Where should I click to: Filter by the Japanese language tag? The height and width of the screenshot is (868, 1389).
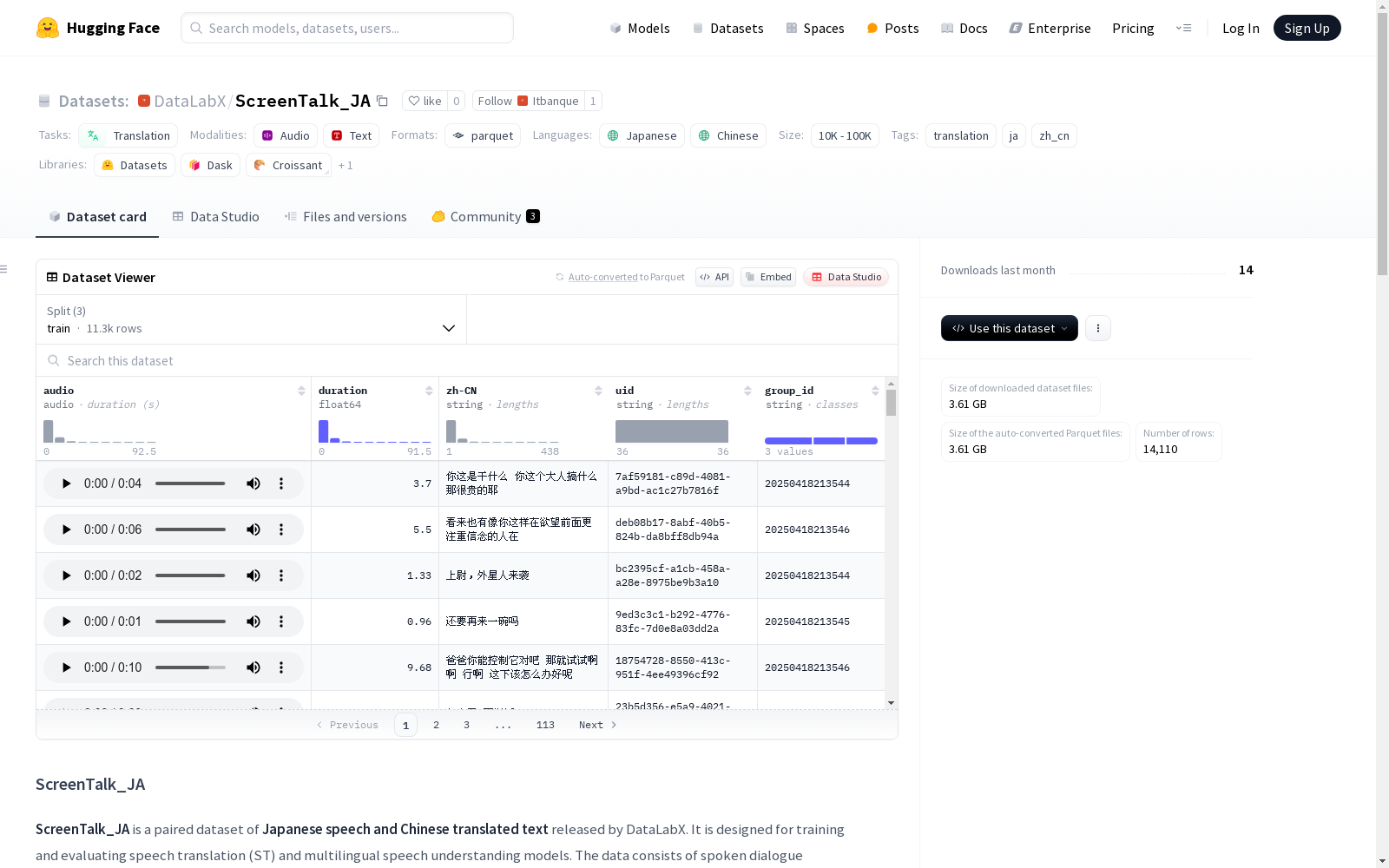pos(642,135)
